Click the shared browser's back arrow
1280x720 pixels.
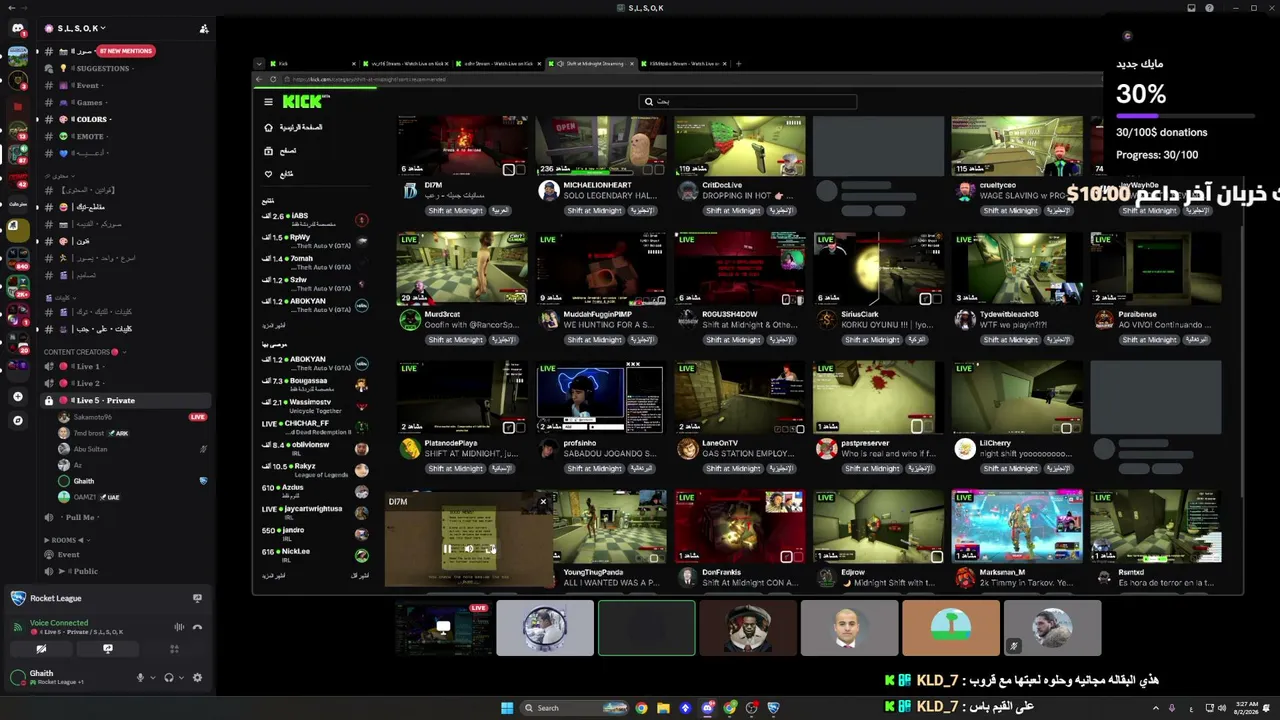(259, 79)
